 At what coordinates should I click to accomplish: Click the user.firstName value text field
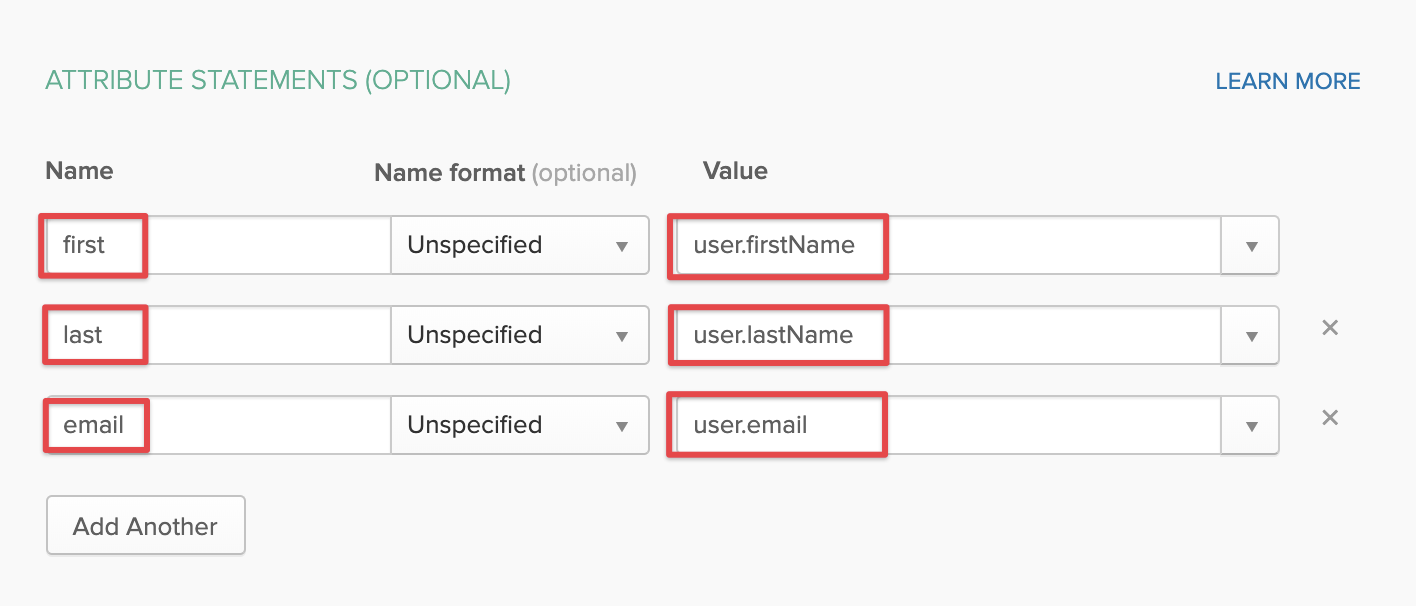945,246
